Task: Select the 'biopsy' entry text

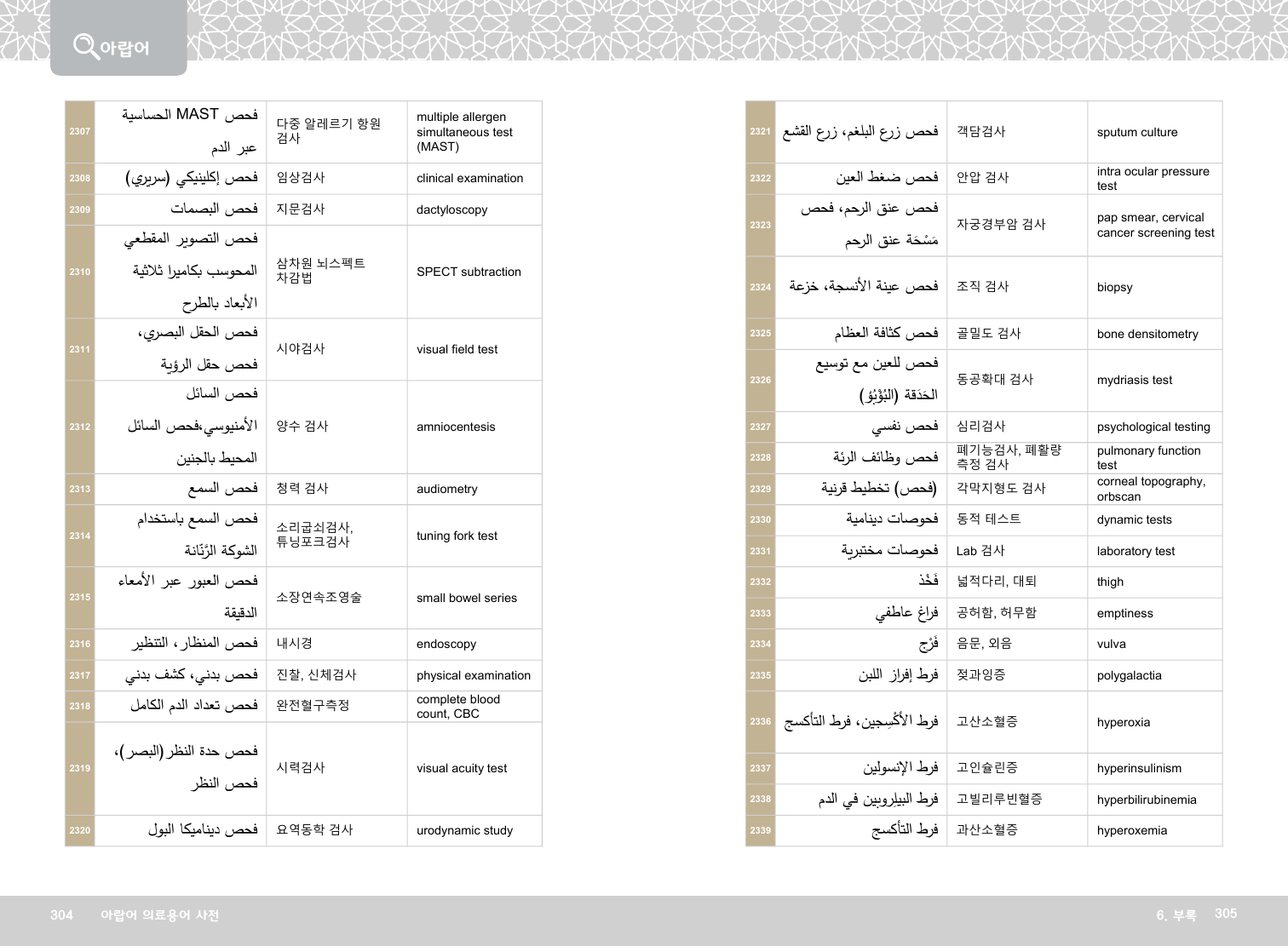Action: [x=1114, y=288]
